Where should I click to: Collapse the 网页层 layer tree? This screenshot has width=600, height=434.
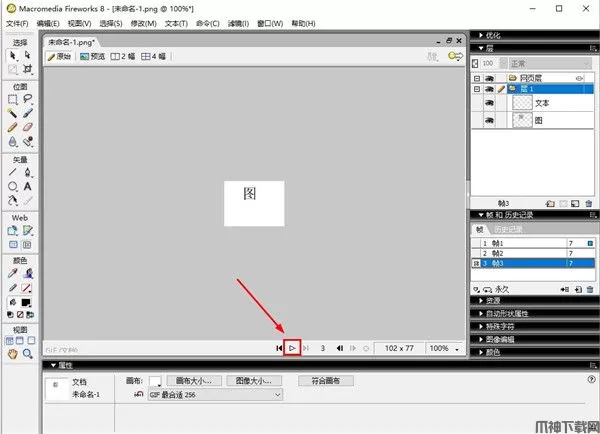tap(477, 78)
